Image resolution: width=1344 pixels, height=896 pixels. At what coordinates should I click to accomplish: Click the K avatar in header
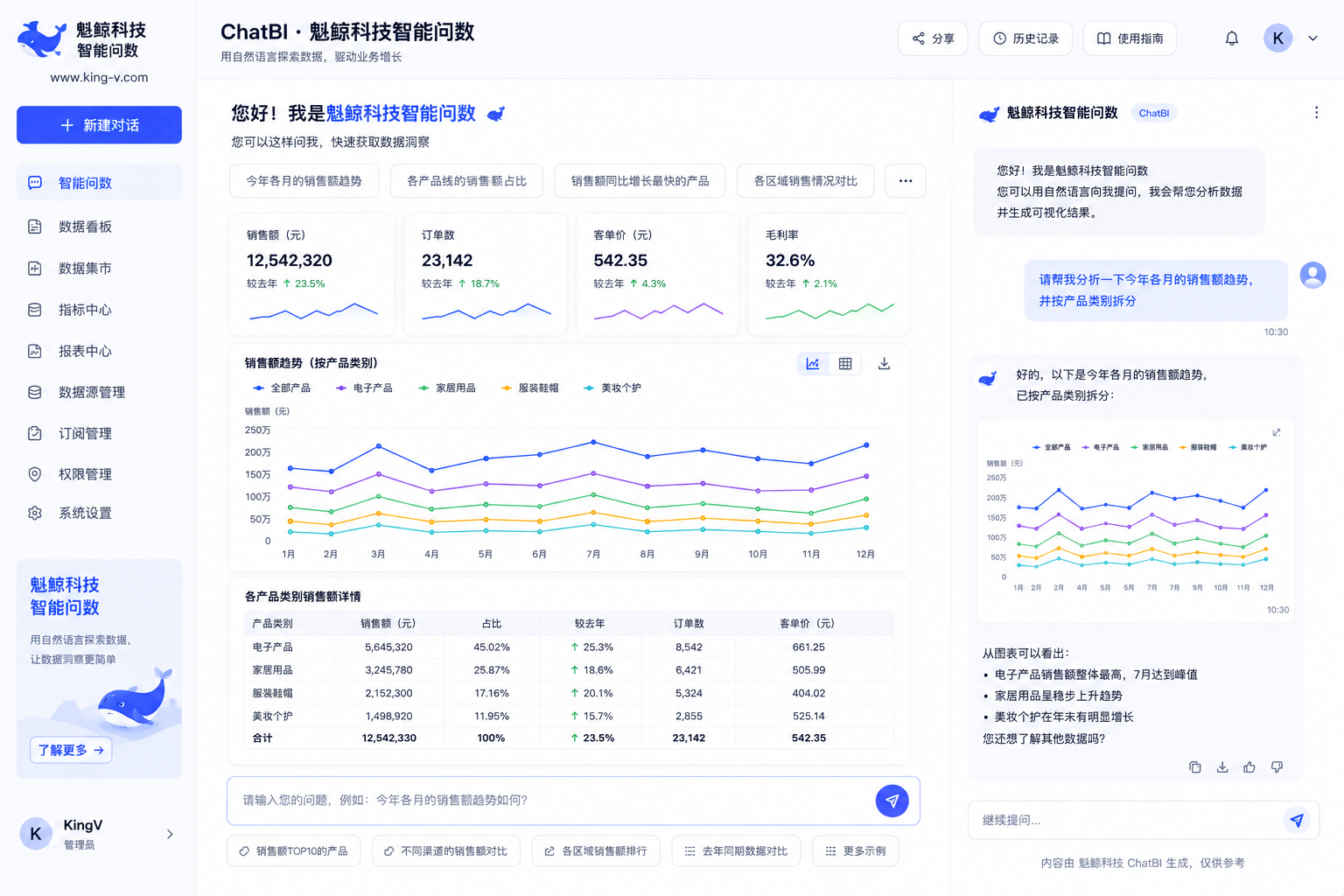[1278, 38]
